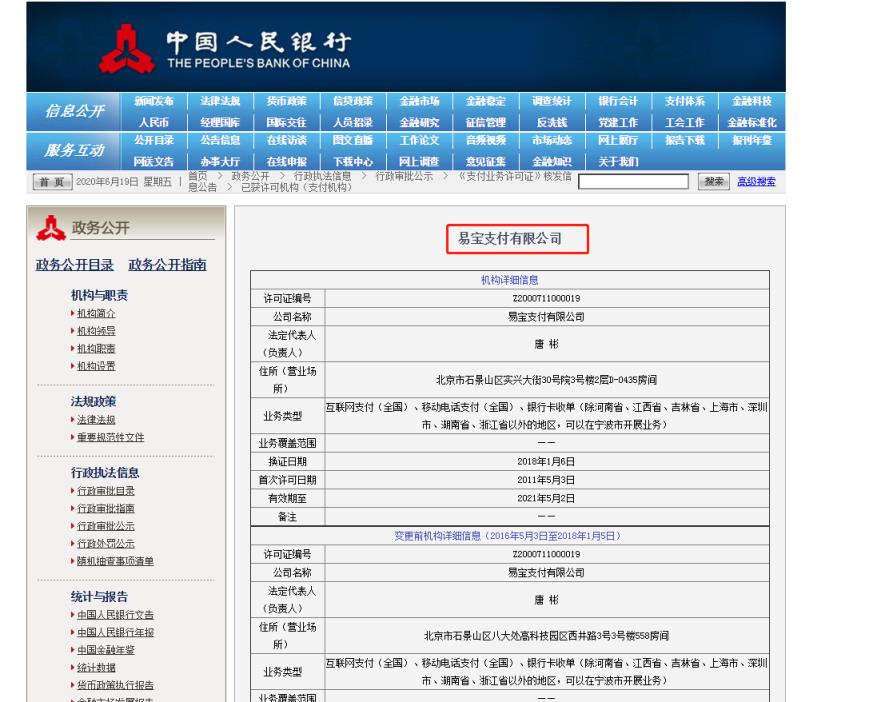Screen dimensions: 873x702
Task: Open the 高级搜索 advanced search link
Action: (756, 181)
